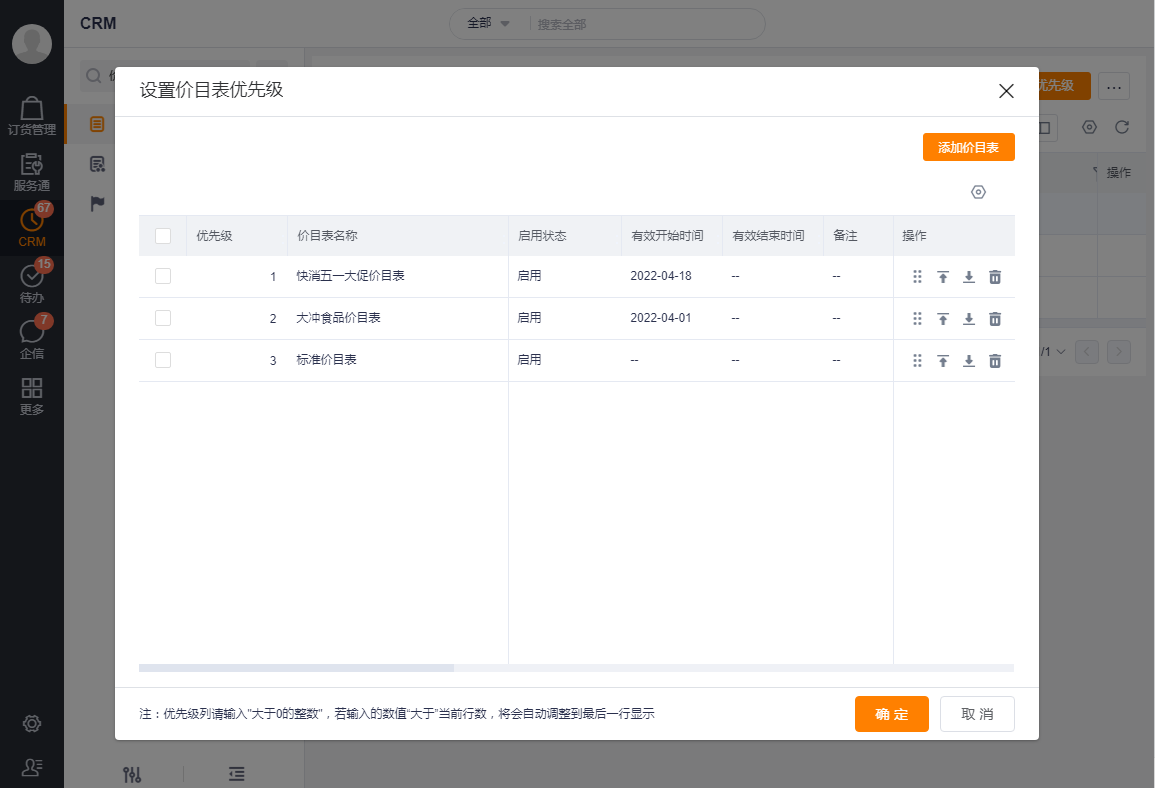1155x788 pixels.
Task: Open 更多 apps in sidebar
Action: [32, 396]
